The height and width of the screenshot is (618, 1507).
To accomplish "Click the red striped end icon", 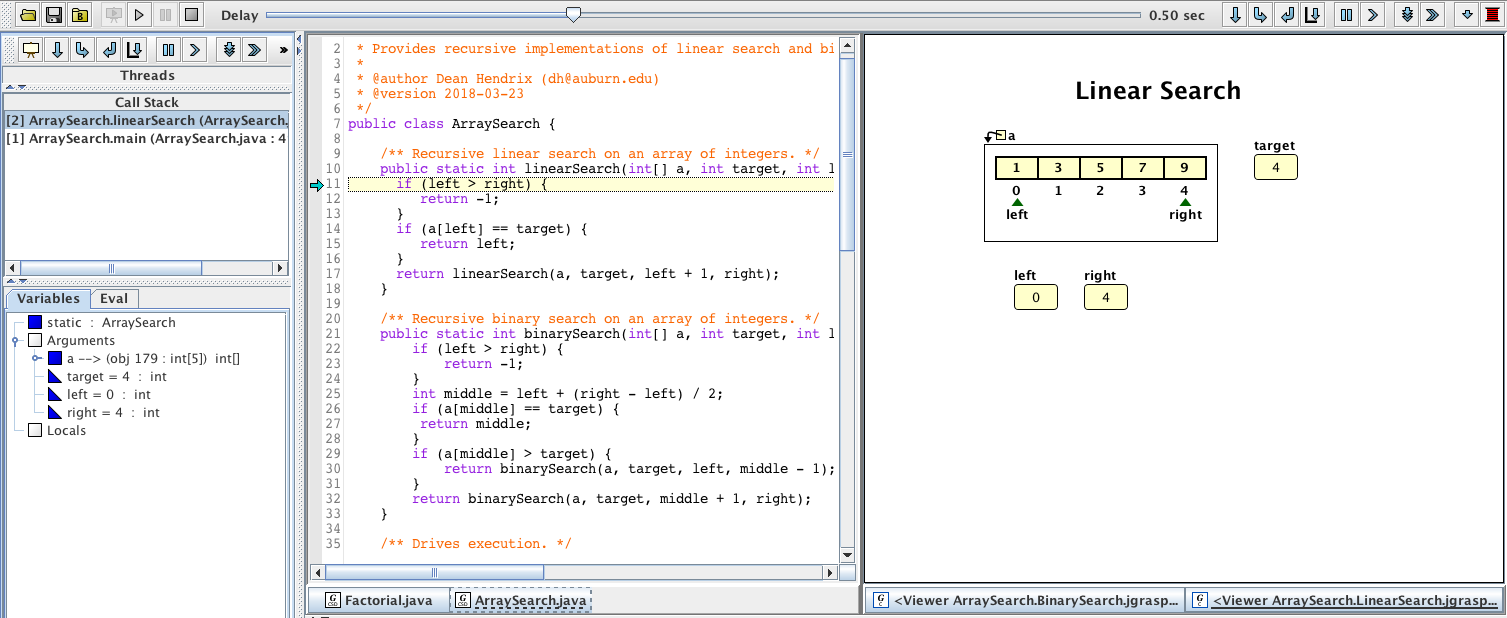I will click(1493, 15).
